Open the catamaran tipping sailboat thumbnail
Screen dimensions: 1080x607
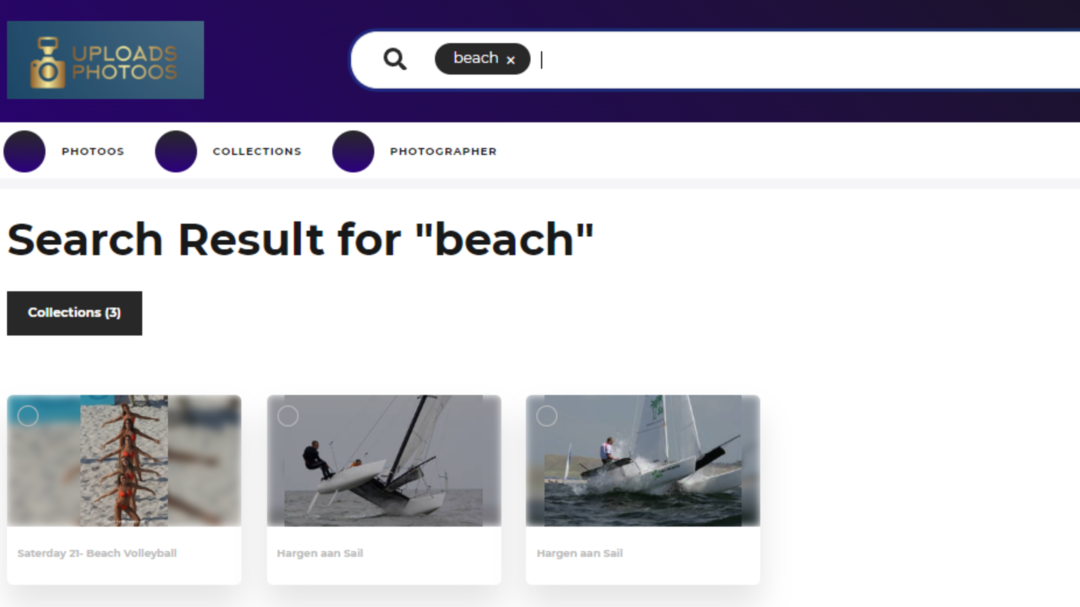pyautogui.click(x=384, y=460)
